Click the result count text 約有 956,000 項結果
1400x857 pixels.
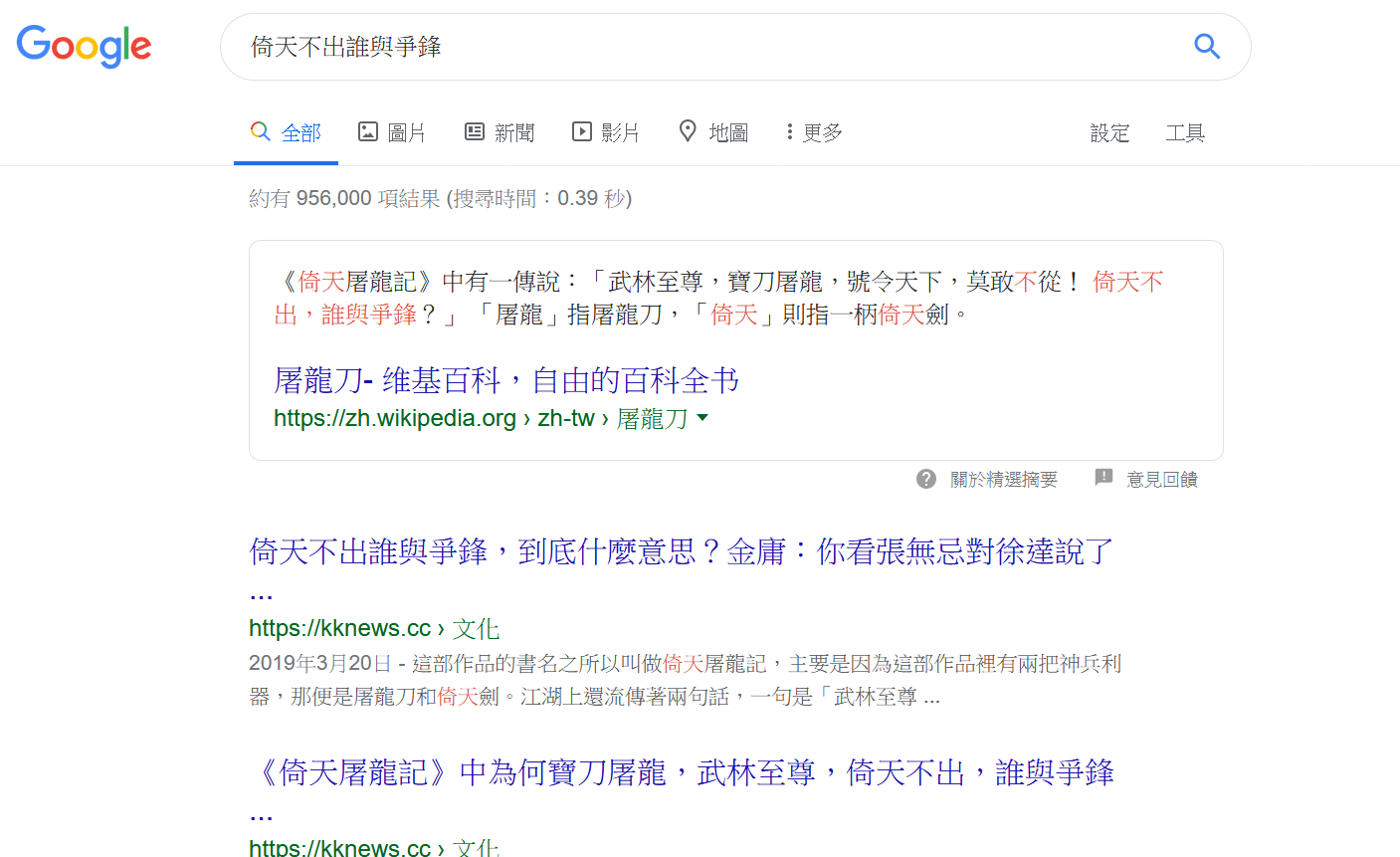pyautogui.click(x=440, y=198)
